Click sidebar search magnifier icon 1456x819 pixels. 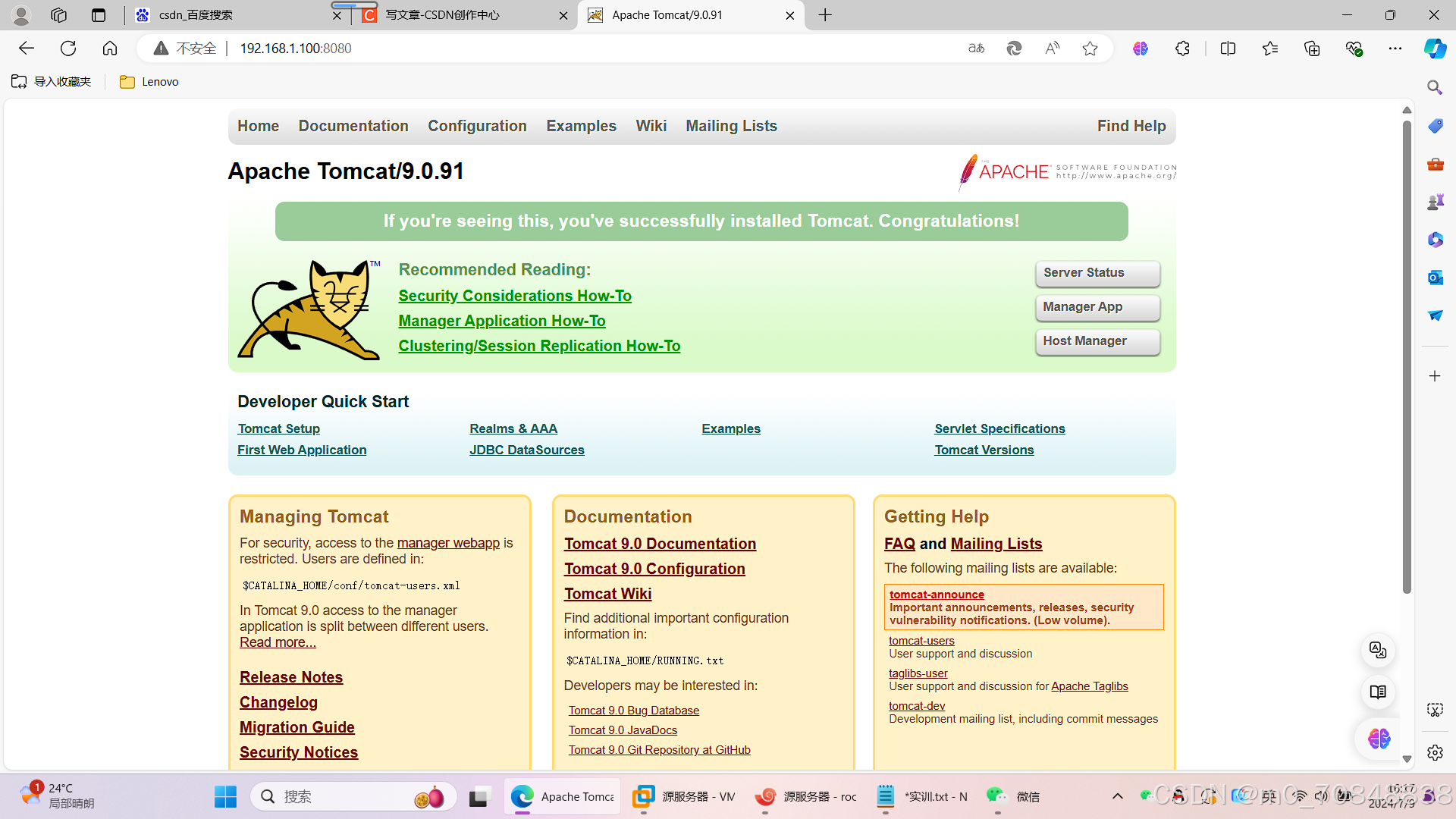tap(1435, 87)
